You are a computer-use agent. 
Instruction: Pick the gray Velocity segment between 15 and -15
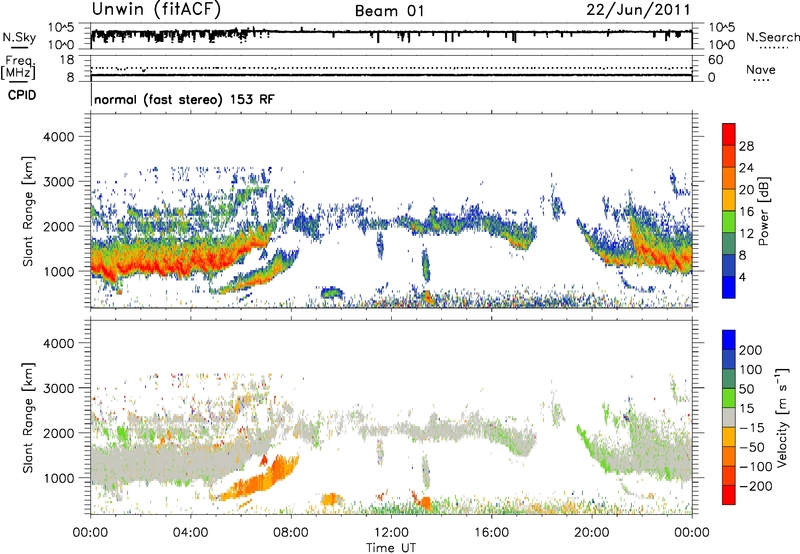point(729,418)
